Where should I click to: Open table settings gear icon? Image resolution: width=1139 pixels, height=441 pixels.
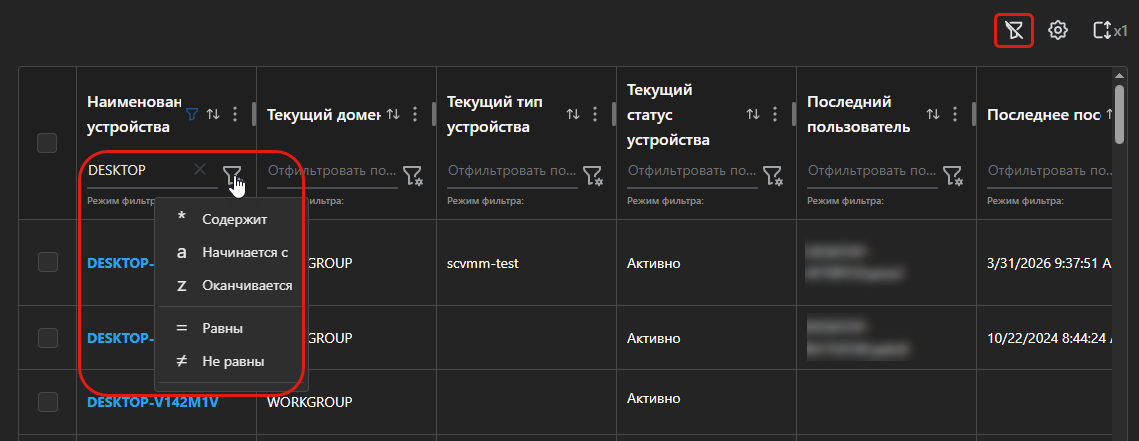point(1057,31)
